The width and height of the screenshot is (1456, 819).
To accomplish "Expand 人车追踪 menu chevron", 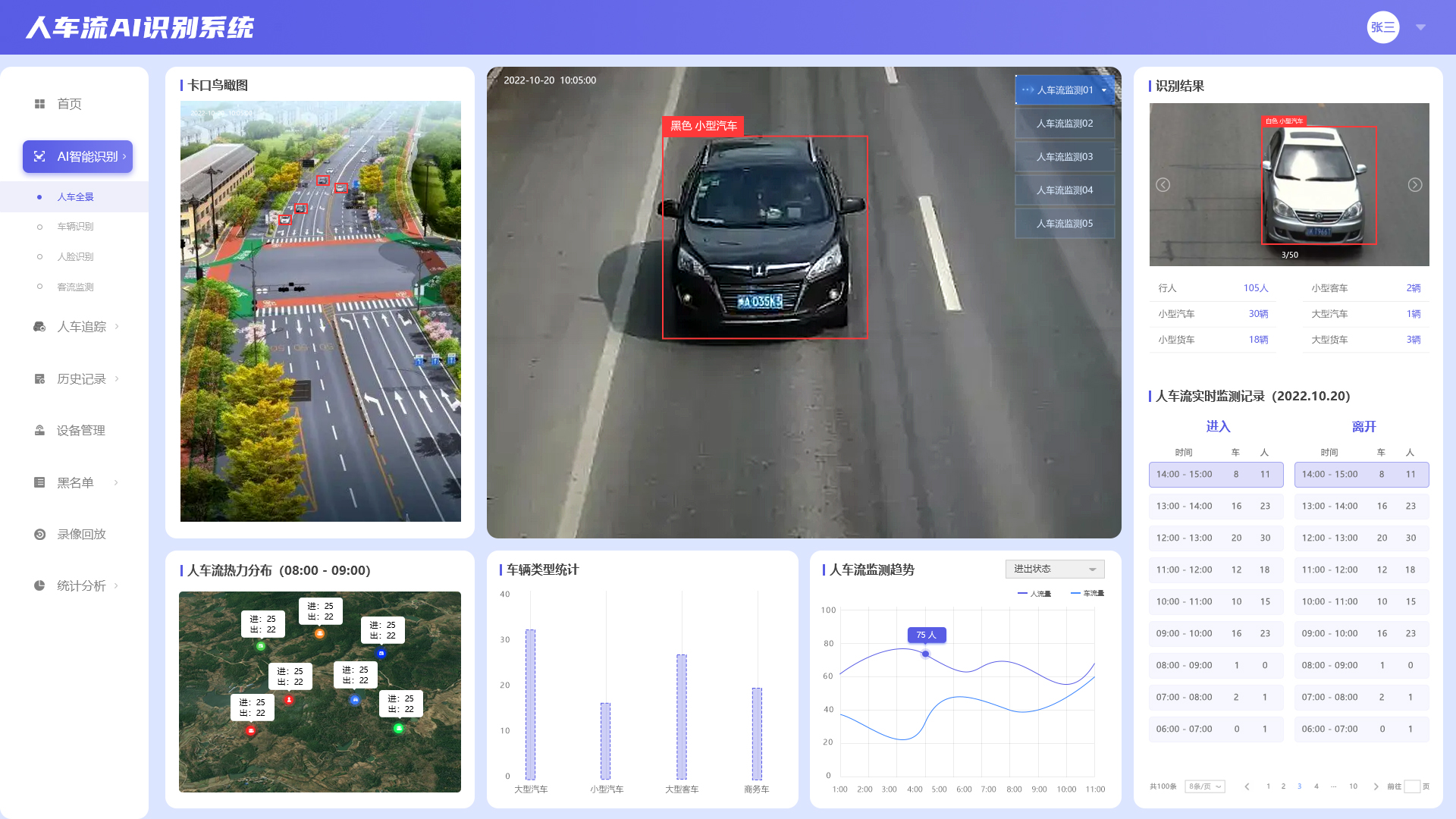I will click(x=117, y=327).
